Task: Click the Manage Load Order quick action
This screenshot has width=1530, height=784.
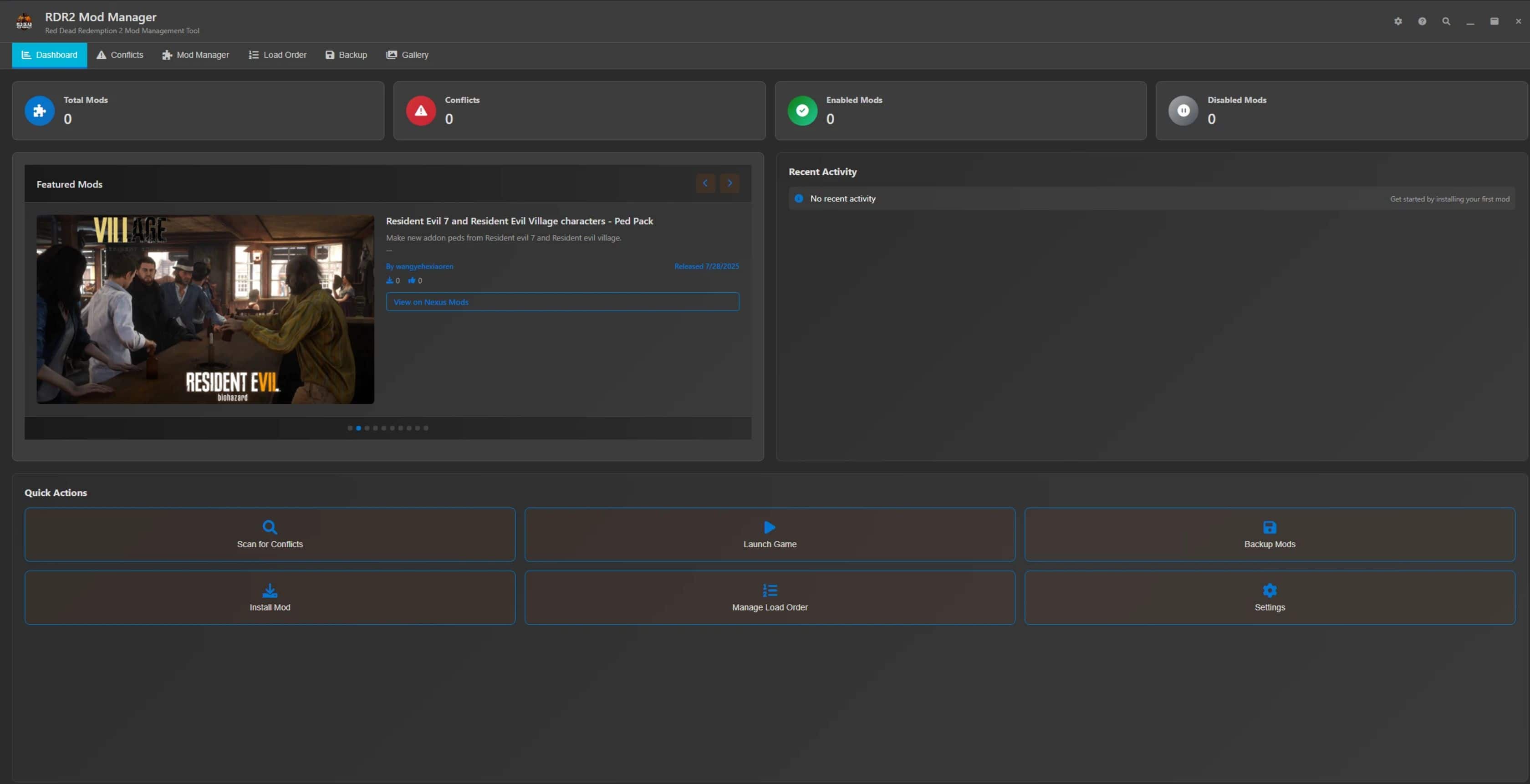Action: (x=770, y=597)
